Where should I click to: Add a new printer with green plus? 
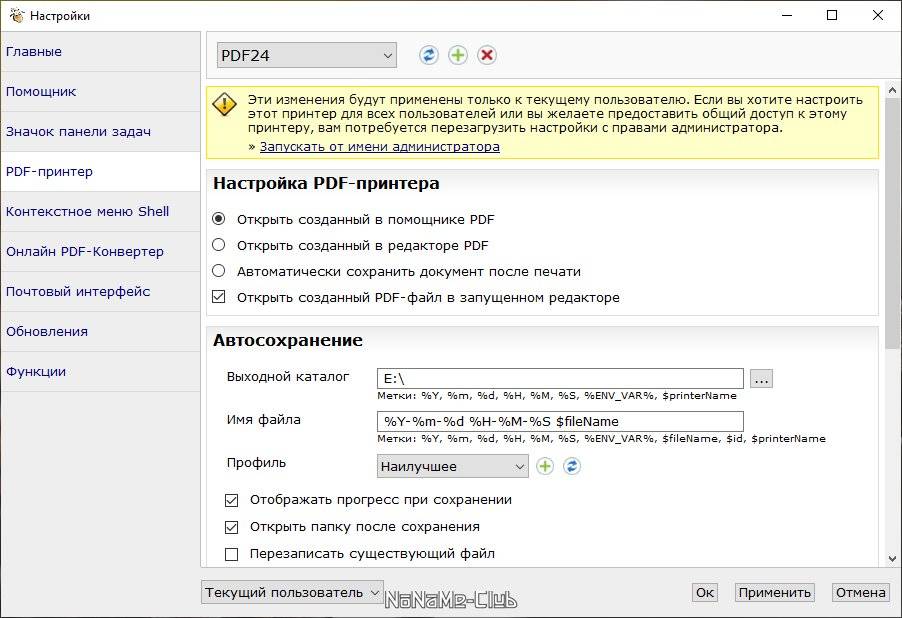[458, 55]
